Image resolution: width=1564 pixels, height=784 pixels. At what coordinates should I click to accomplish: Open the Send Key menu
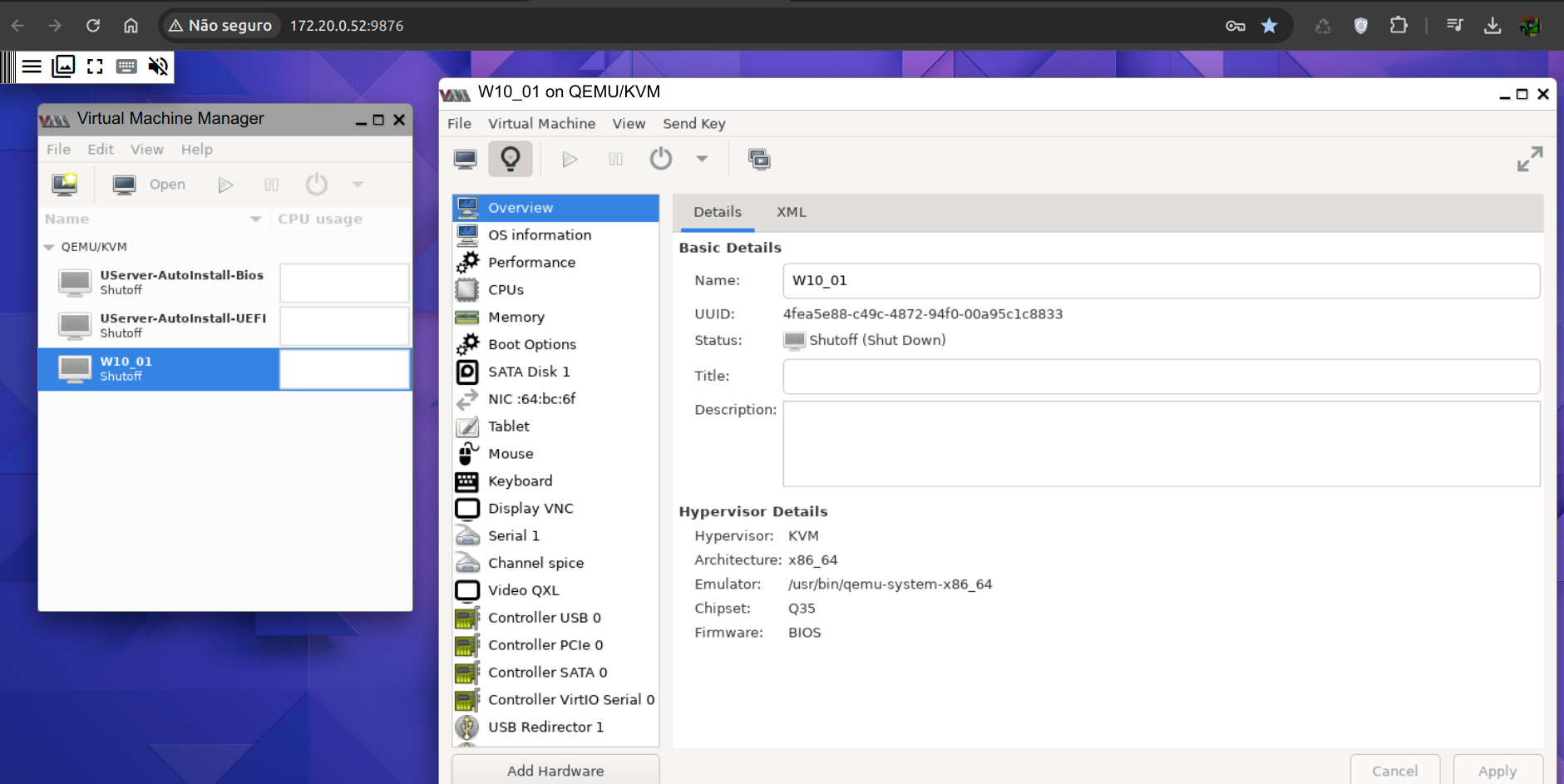pyautogui.click(x=694, y=124)
